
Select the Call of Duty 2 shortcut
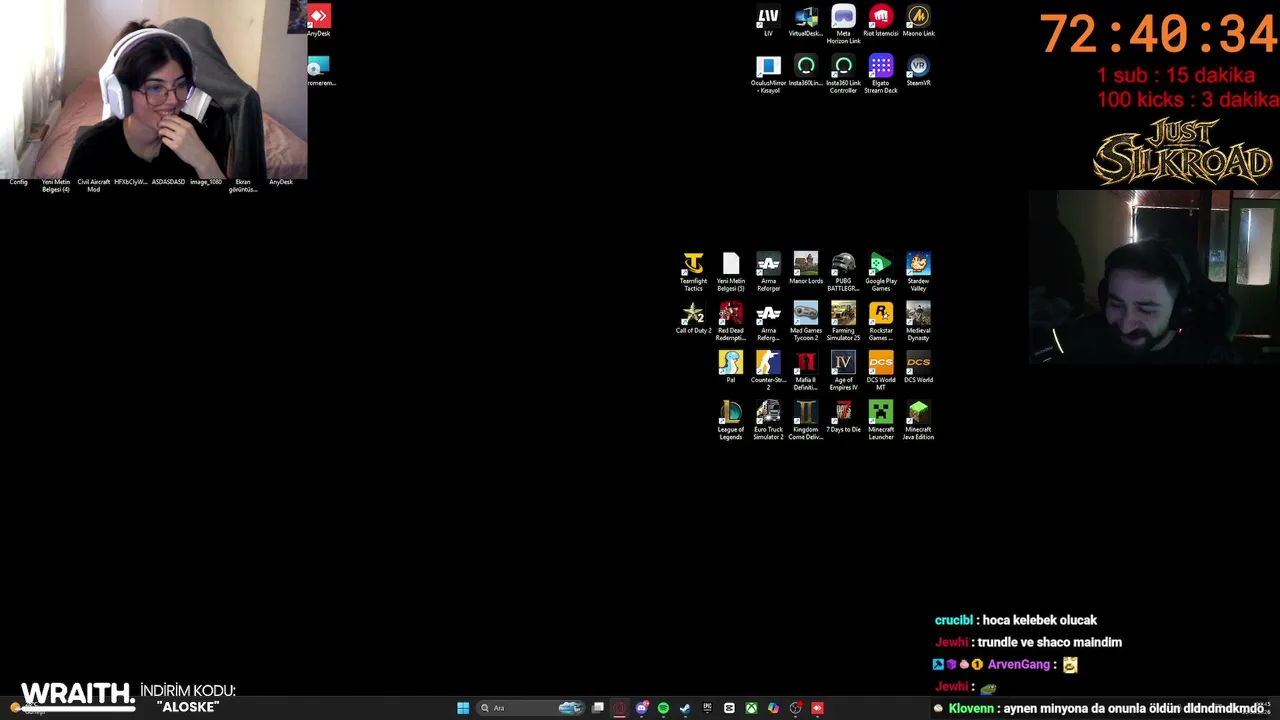pyautogui.click(x=693, y=319)
